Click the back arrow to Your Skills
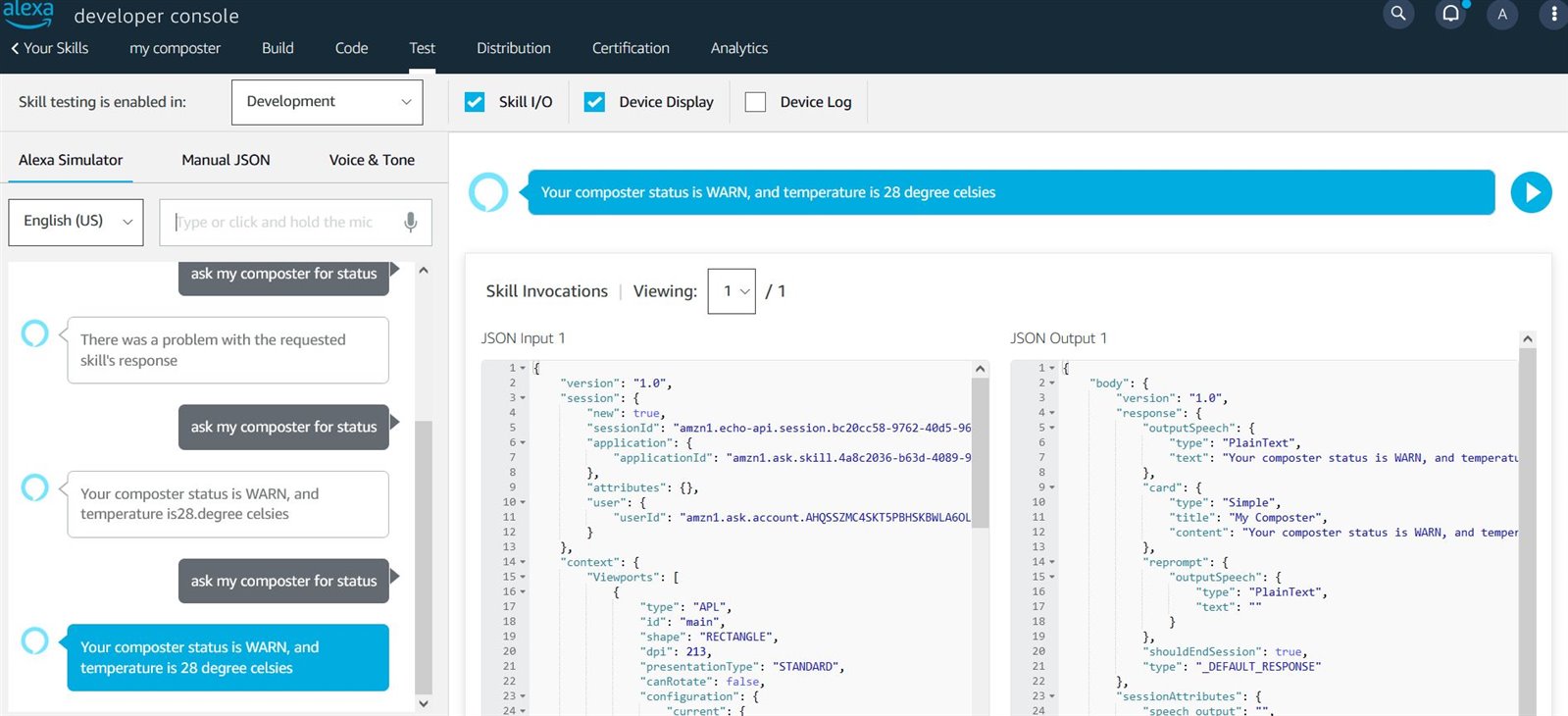 coord(15,48)
